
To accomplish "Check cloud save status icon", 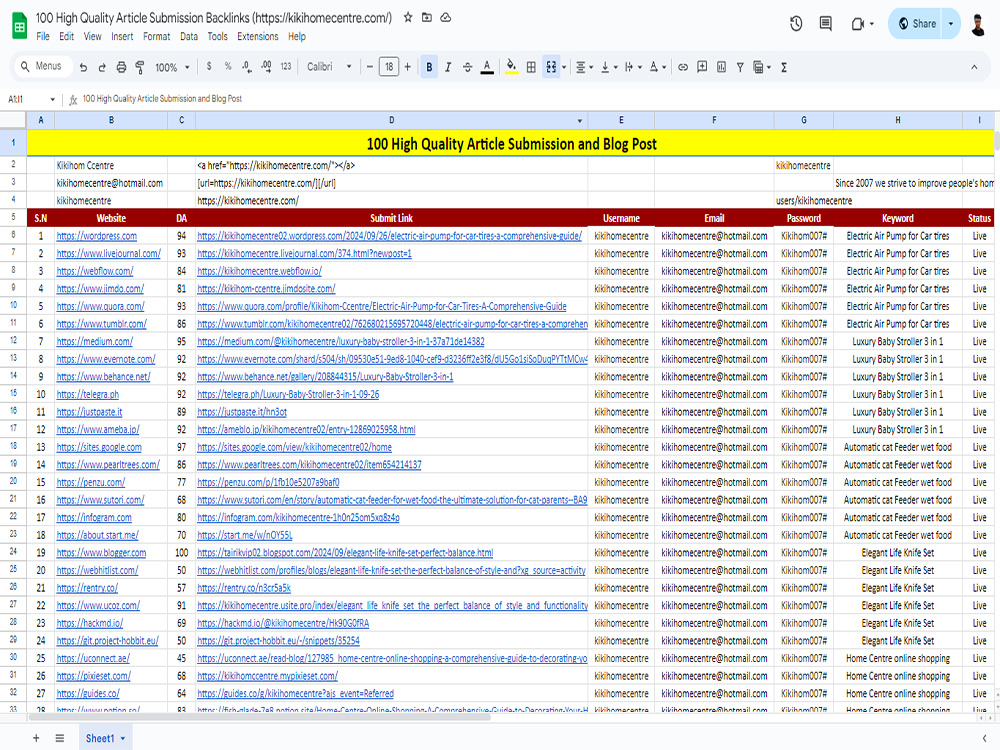I will point(446,17).
